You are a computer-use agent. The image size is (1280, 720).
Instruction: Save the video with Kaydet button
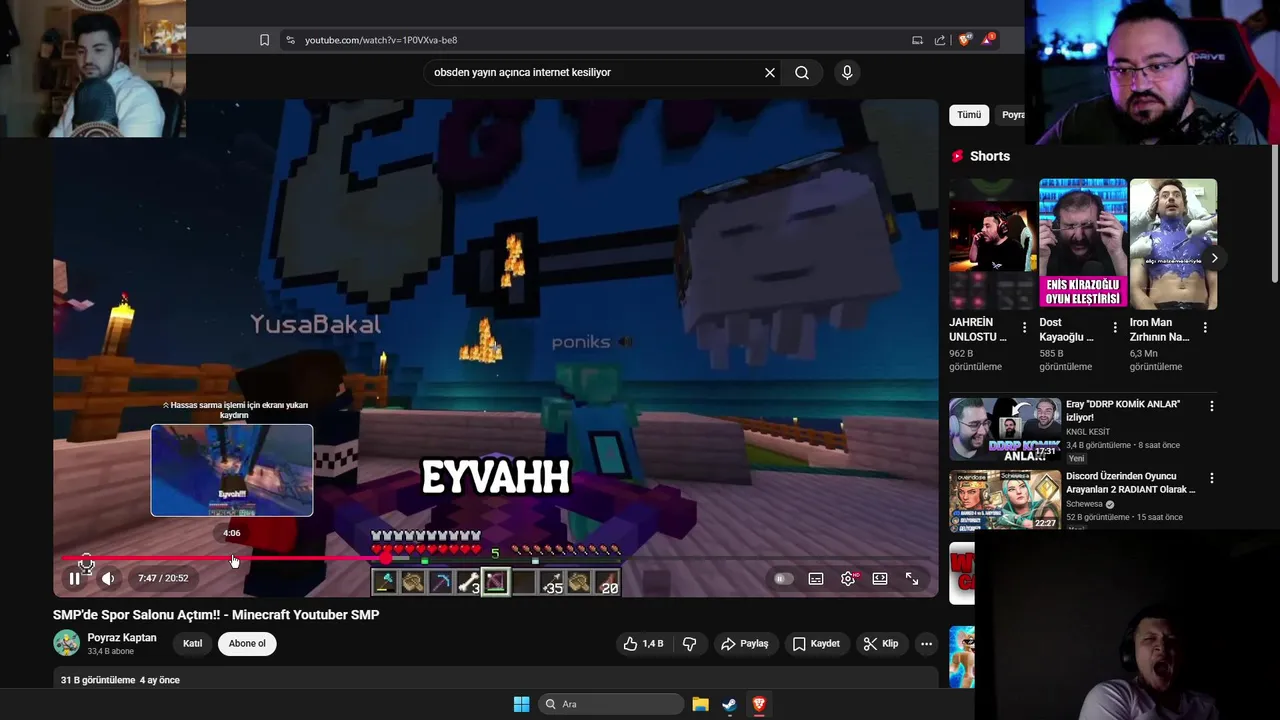pos(816,644)
